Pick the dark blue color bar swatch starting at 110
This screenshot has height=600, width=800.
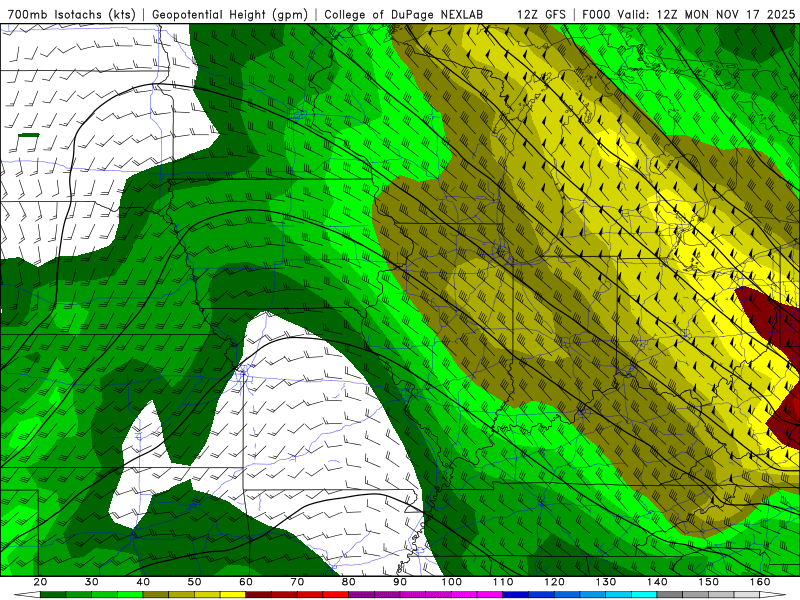tap(516, 595)
